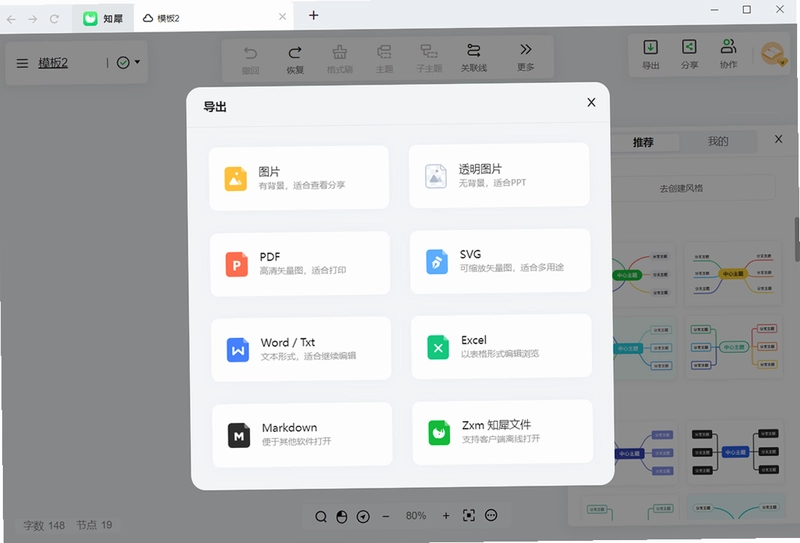
Task: Switch to the 我的 styles tab
Action: point(718,141)
